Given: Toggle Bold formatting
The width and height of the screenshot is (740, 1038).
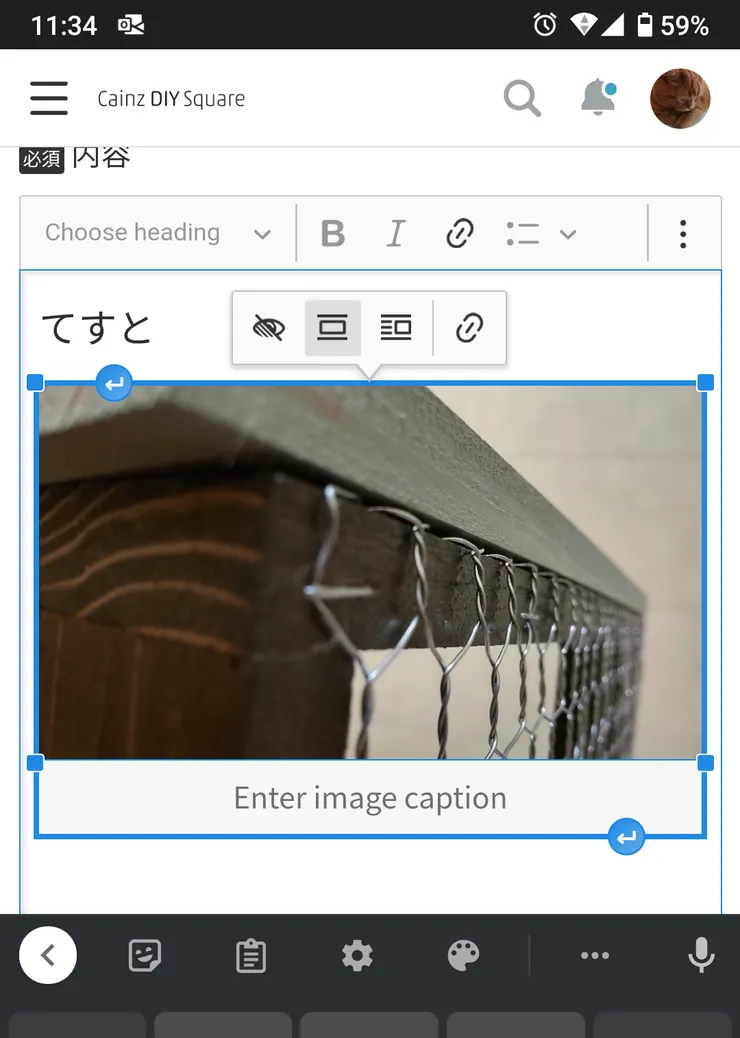Looking at the screenshot, I should [332, 234].
